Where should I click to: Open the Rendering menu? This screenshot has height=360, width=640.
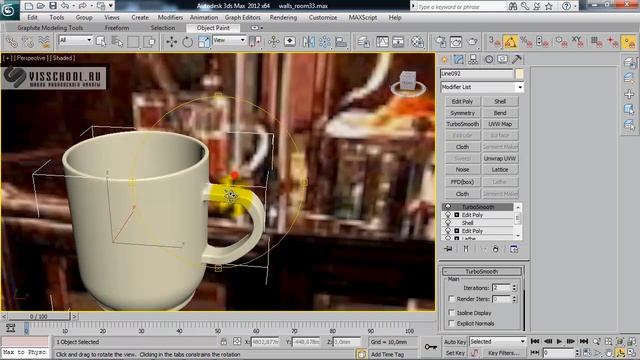283,18
